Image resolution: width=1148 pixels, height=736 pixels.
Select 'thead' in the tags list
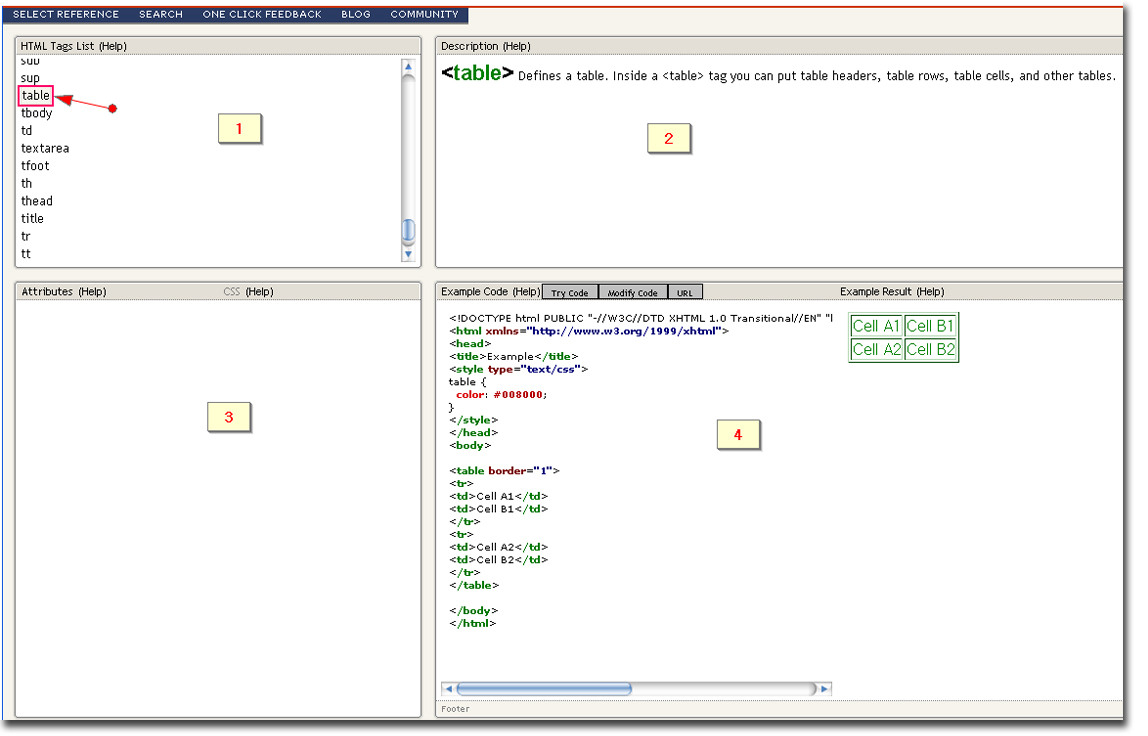tap(37, 201)
